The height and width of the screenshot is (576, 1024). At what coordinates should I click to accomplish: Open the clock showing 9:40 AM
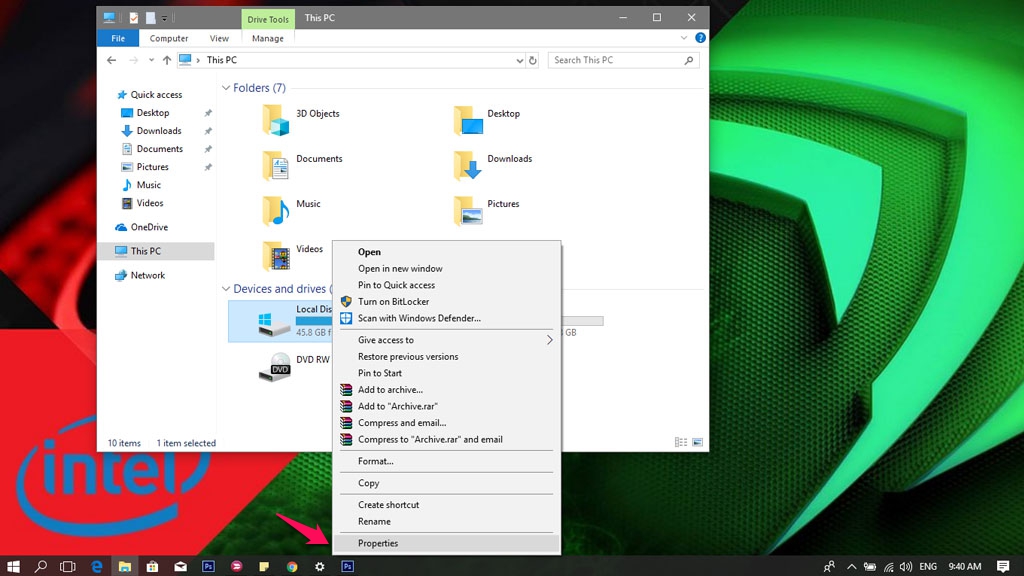coord(965,566)
